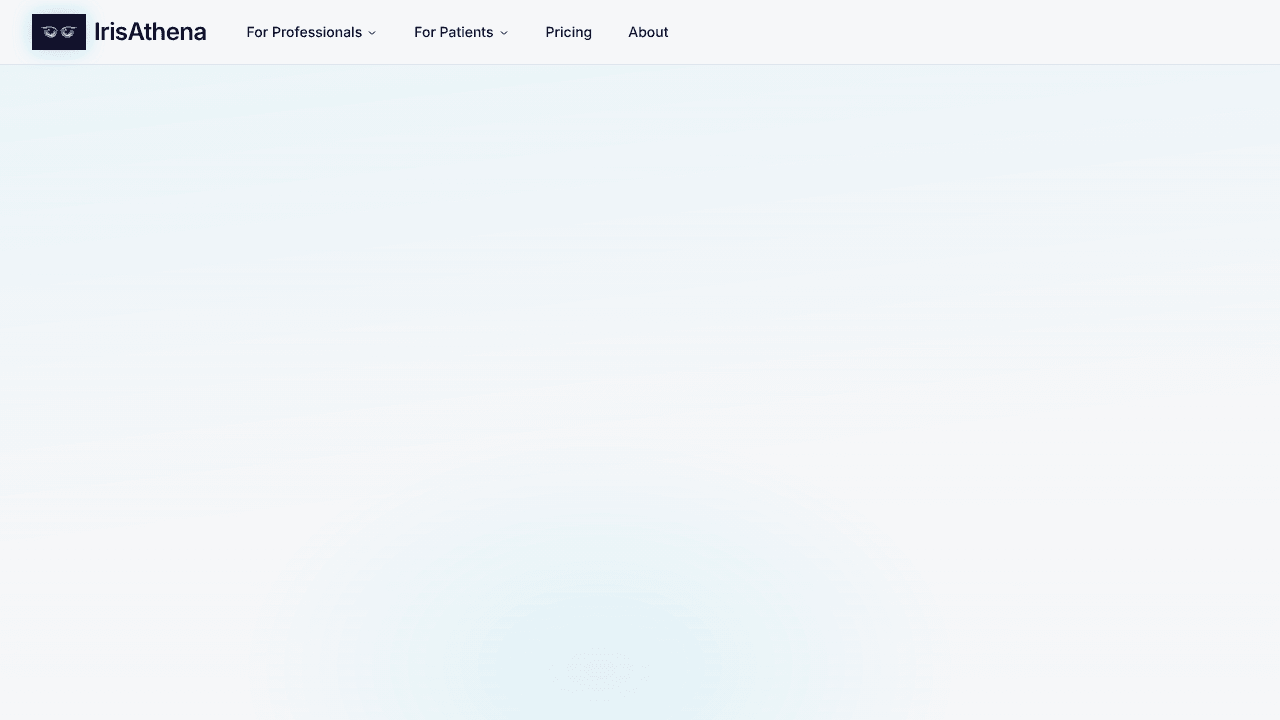Open the About page link
Viewport: 1280px width, 720px height.
pos(648,32)
